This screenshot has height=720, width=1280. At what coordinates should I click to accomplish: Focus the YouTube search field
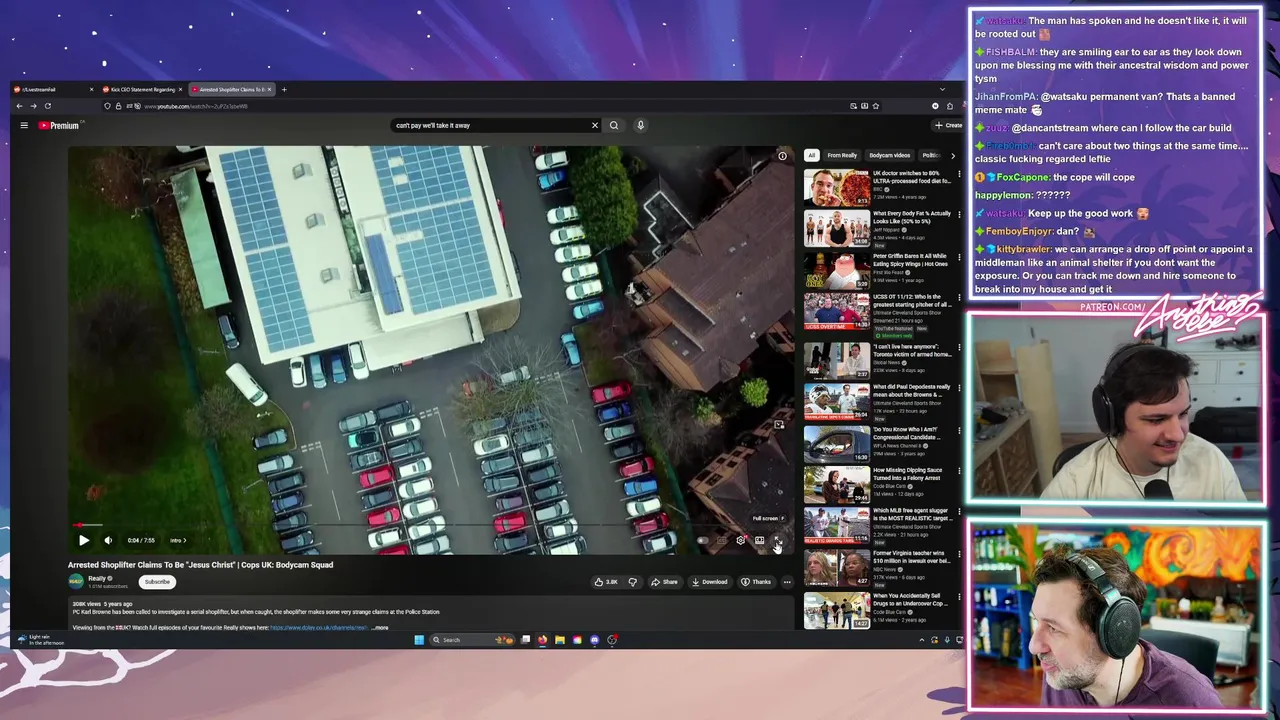tap(489, 125)
